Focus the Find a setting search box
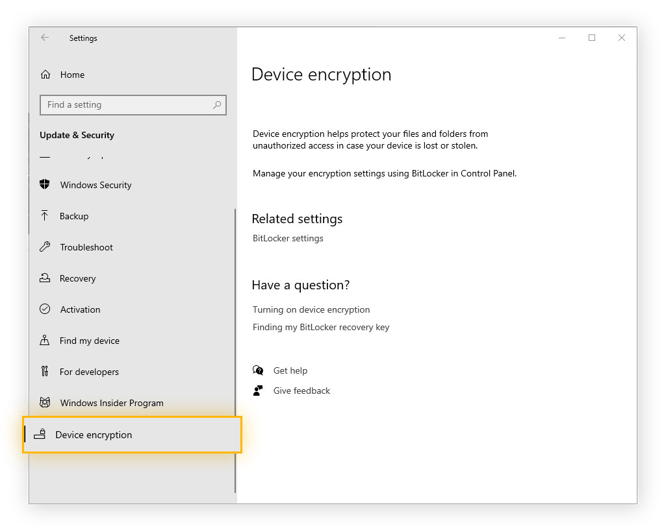Screen dimensions: 664x530 click(x=133, y=105)
